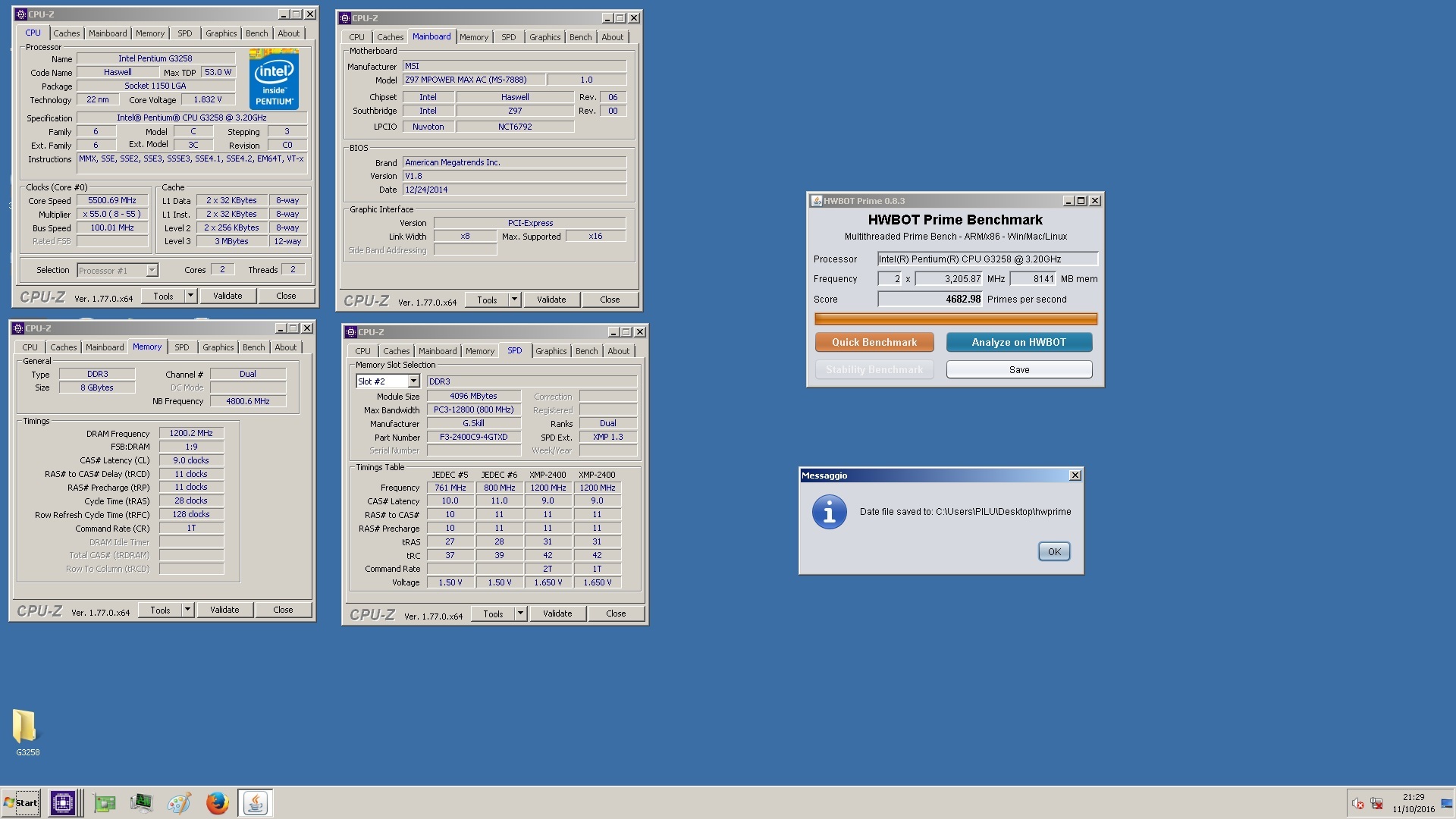This screenshot has height=819, width=1456.
Task: Switch to SPD tab in Mainboard window
Action: 508,37
